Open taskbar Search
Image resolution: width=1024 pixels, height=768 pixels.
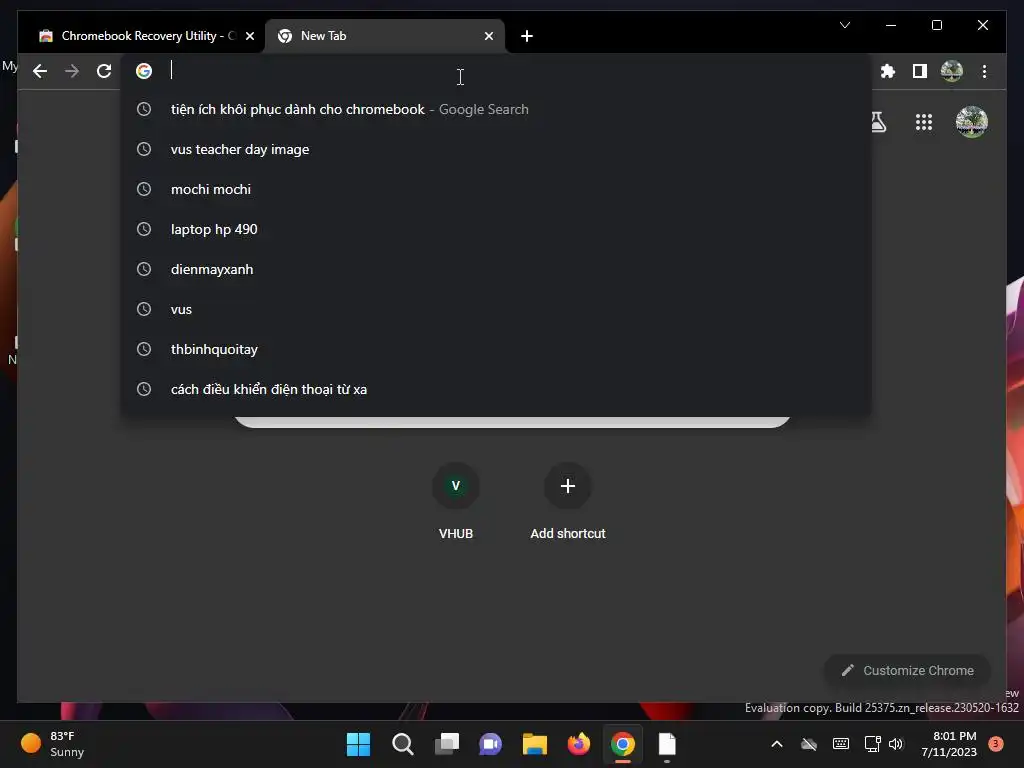[402, 744]
